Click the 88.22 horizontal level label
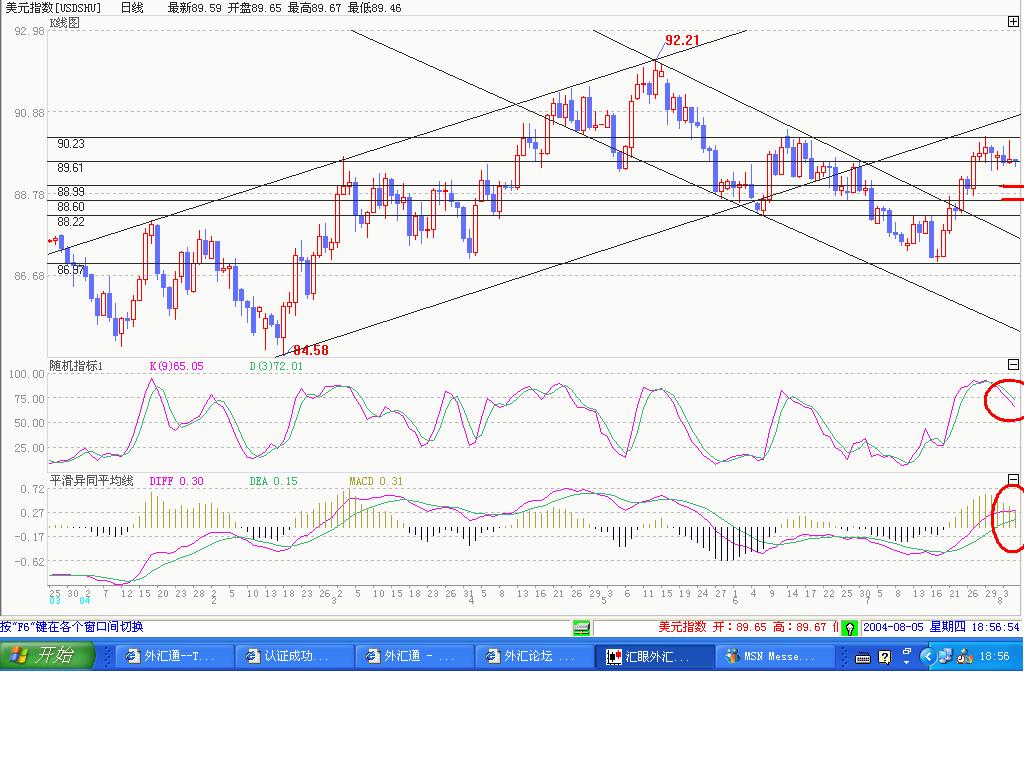The image size is (1024, 768). pos(71,222)
